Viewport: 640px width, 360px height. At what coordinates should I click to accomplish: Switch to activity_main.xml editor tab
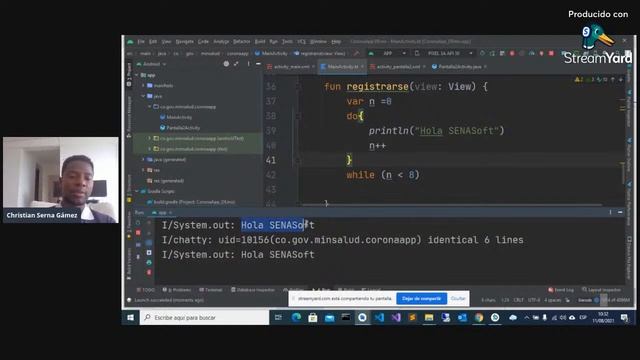[291, 67]
